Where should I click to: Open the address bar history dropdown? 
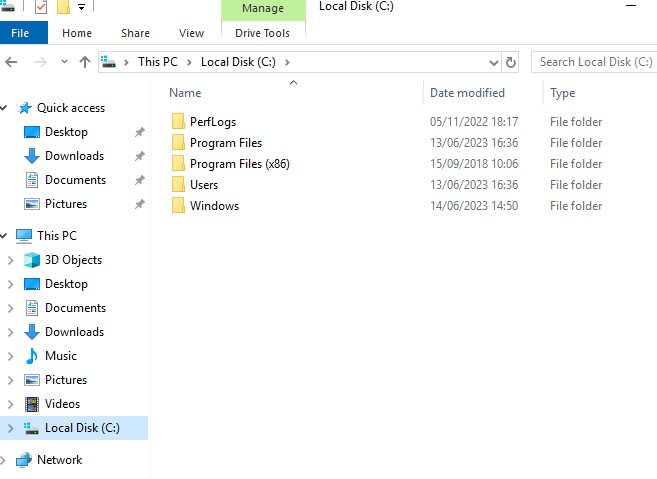coord(494,63)
